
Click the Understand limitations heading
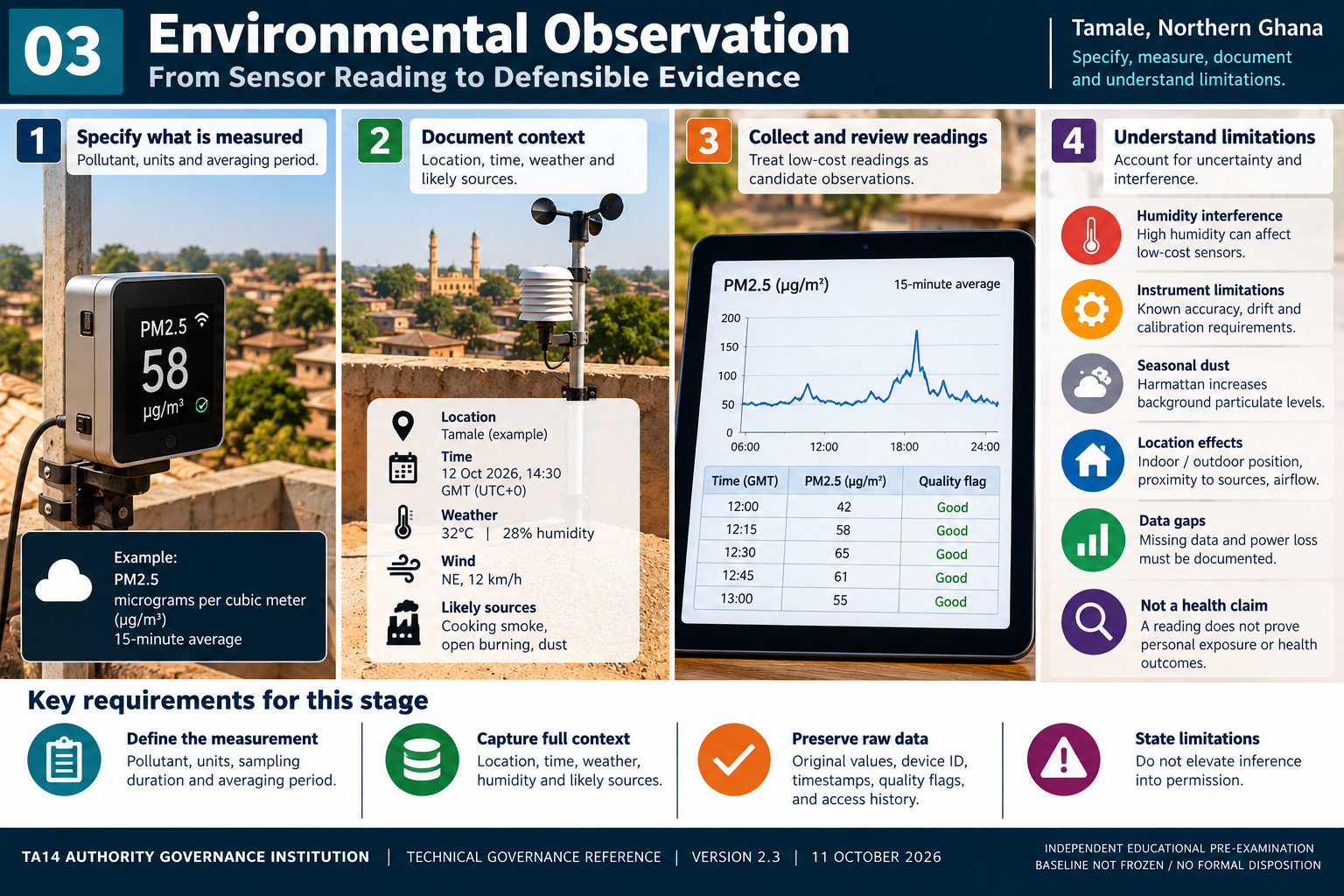1214,137
